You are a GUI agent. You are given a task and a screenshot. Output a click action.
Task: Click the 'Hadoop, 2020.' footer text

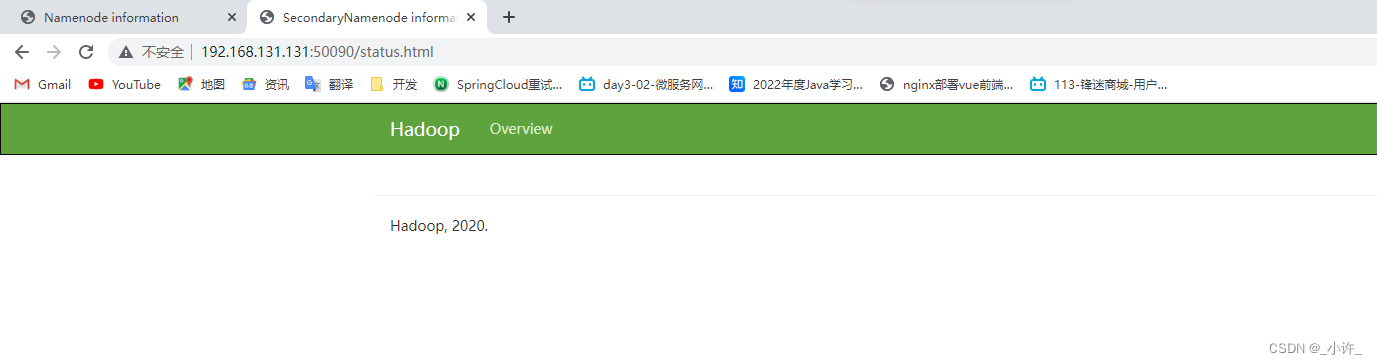coord(439,226)
